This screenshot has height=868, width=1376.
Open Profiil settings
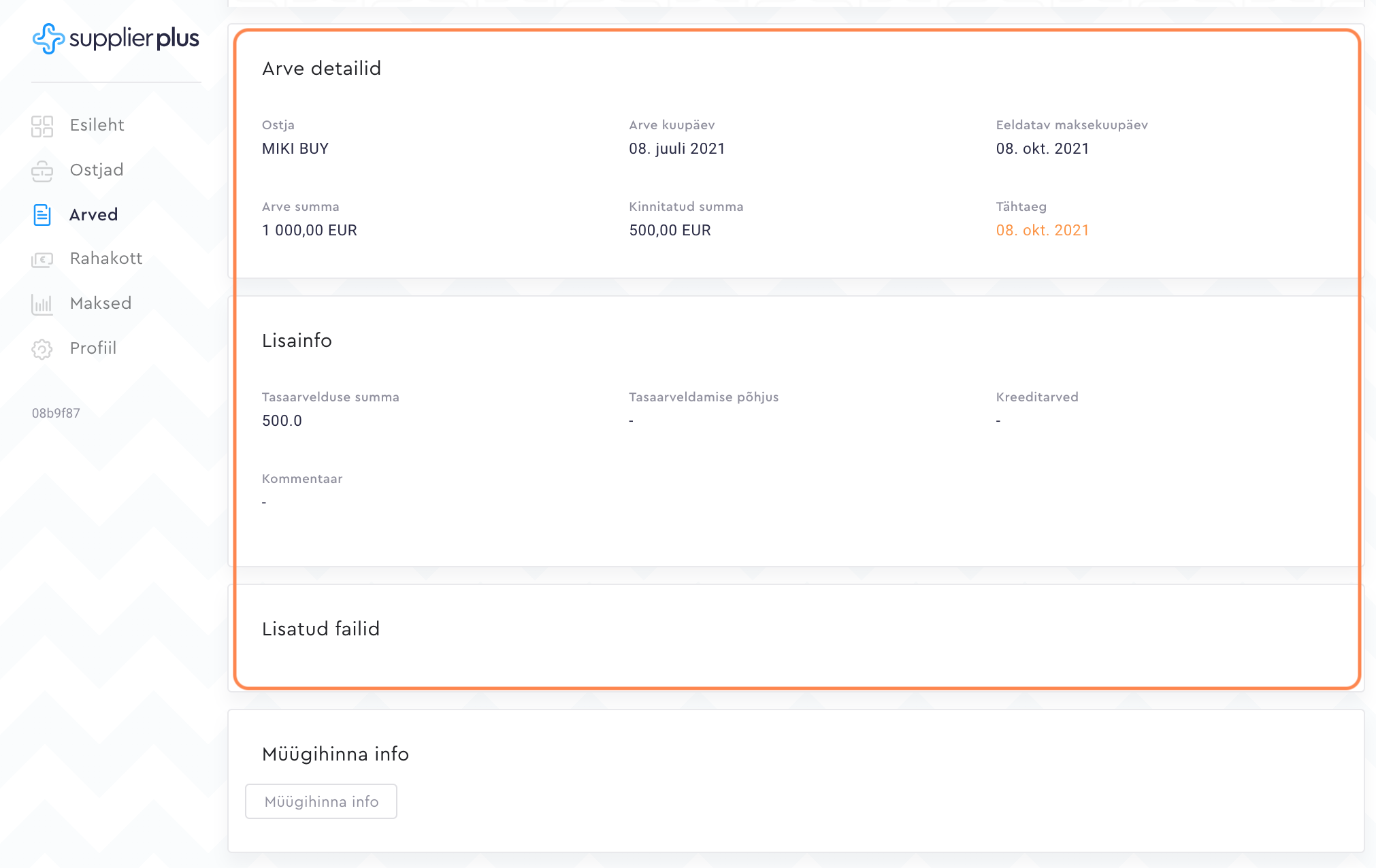tap(93, 348)
